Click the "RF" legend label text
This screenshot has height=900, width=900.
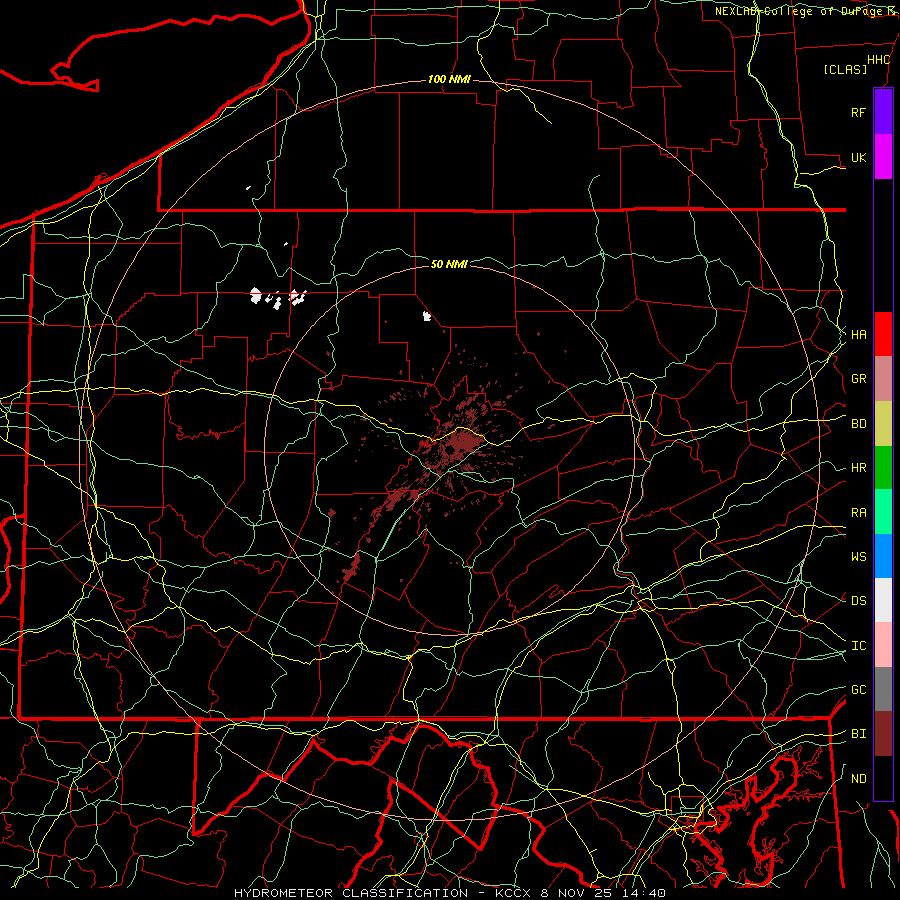pos(858,113)
